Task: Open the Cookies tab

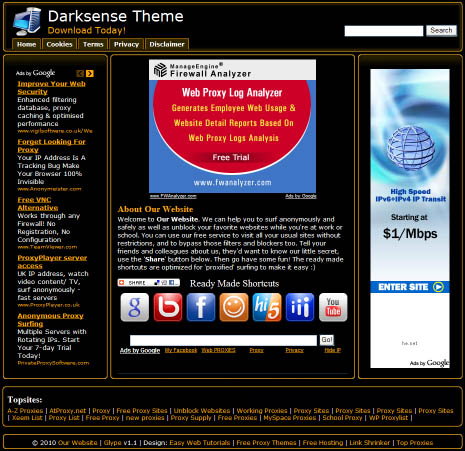Action: tap(59, 44)
